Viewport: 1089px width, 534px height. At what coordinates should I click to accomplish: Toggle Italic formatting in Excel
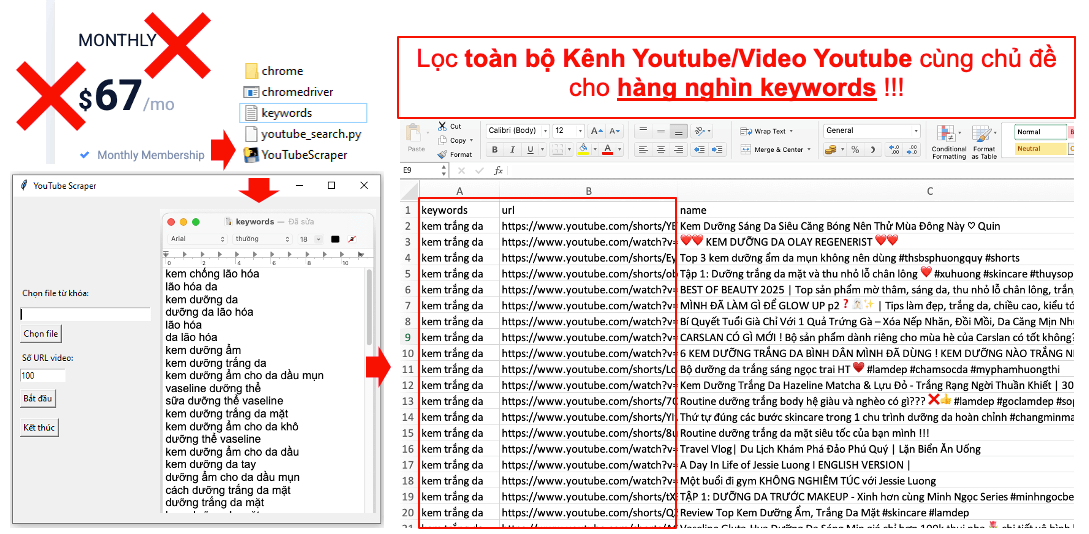coord(513,149)
